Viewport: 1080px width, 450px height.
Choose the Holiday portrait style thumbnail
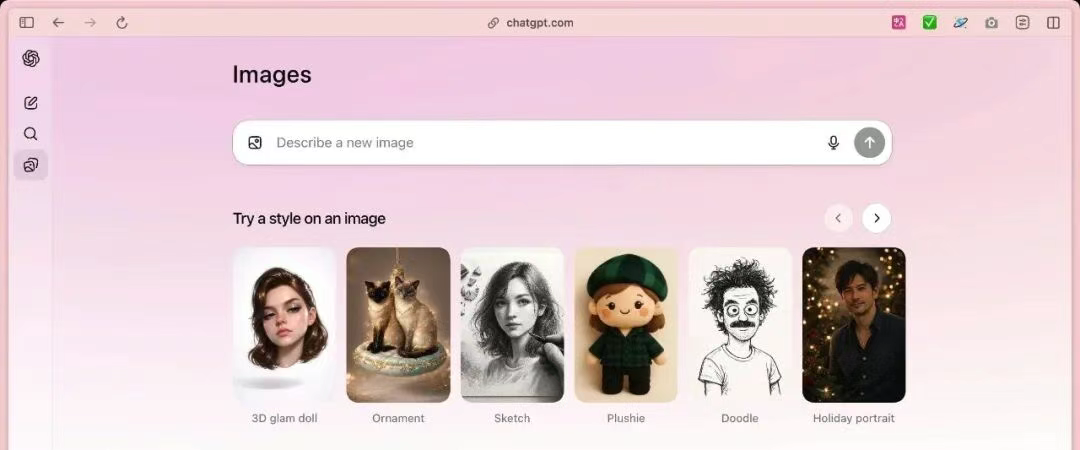854,325
